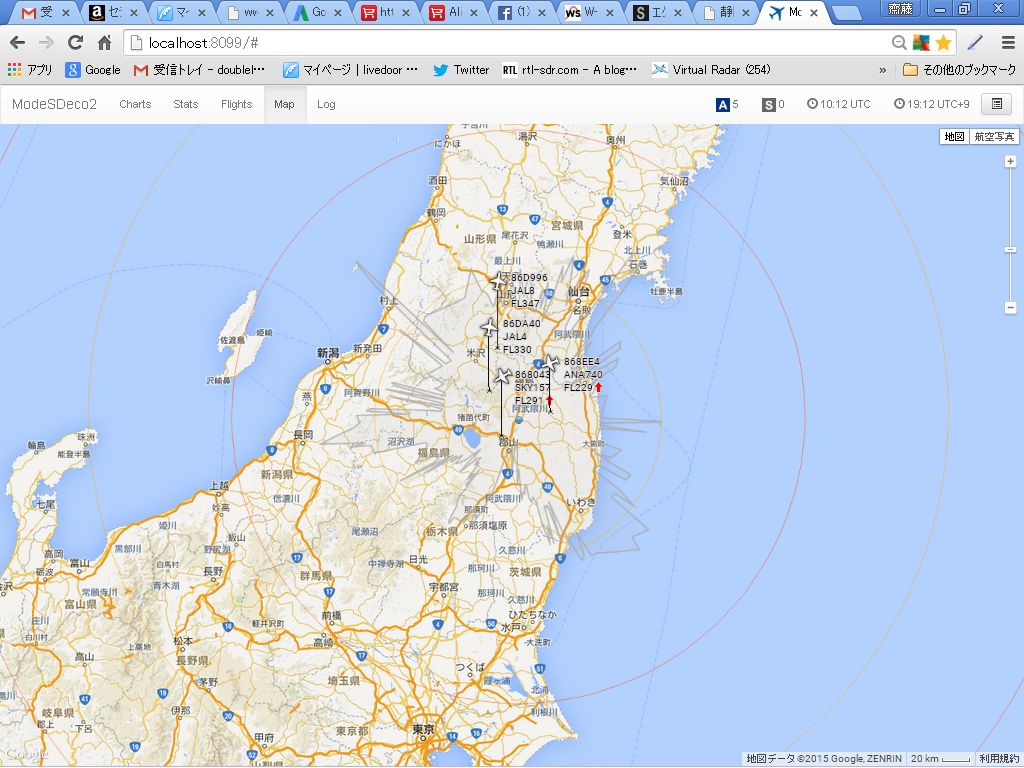Click the Mode-S count icon
The height and width of the screenshot is (768, 1024).
769,104
